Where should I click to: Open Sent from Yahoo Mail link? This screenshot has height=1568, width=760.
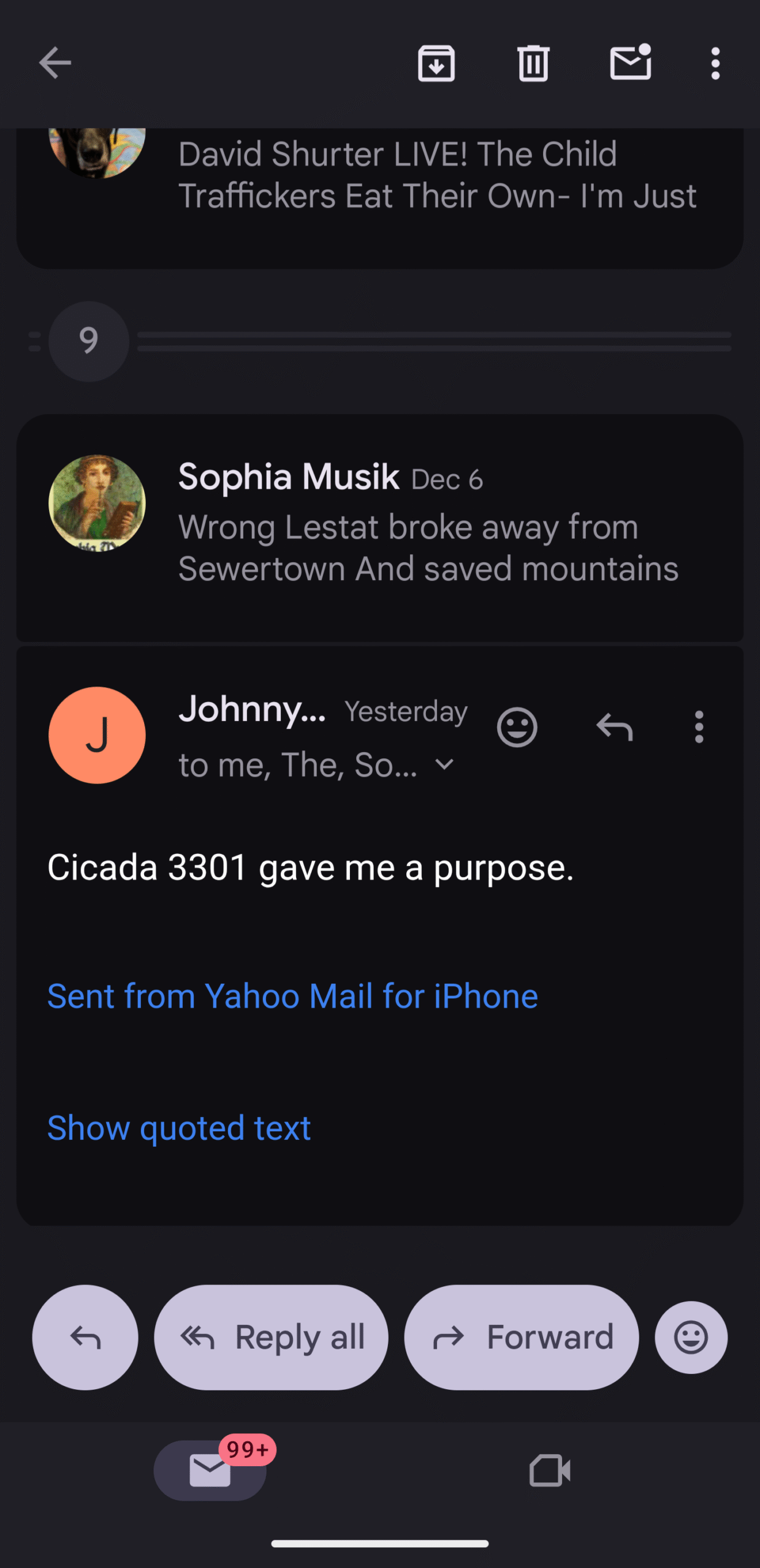tap(293, 996)
